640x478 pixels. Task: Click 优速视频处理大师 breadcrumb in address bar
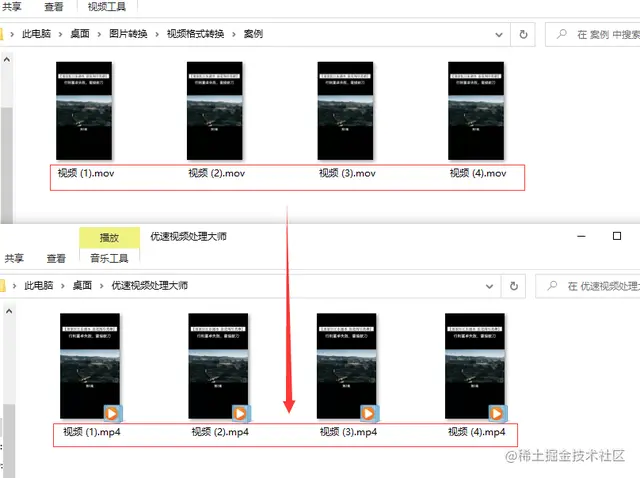coord(150,285)
